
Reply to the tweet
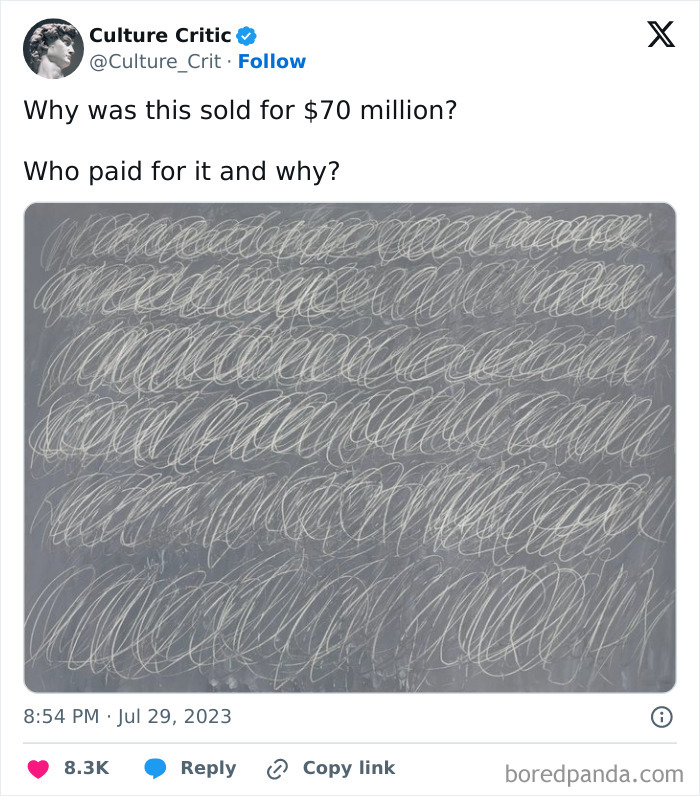(x=208, y=768)
